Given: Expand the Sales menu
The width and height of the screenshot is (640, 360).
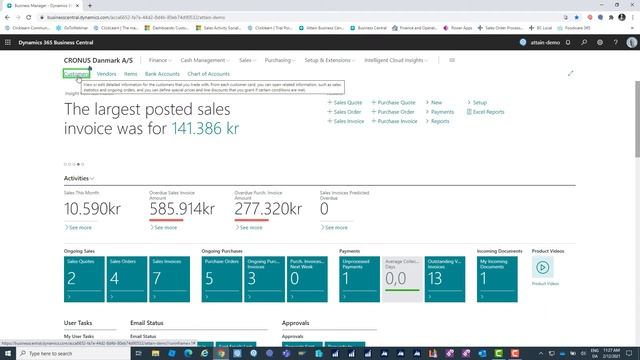Looking at the screenshot, I should pos(247,60).
